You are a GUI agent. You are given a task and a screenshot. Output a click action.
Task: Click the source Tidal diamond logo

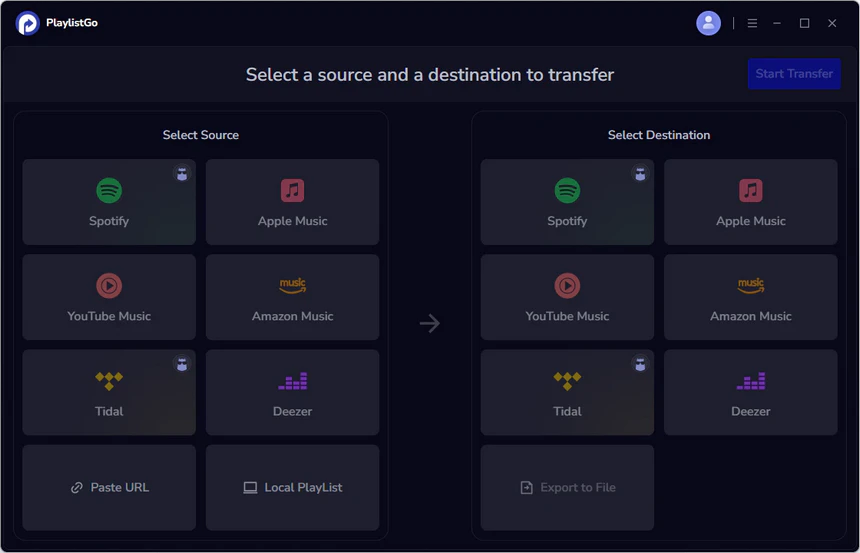point(109,381)
